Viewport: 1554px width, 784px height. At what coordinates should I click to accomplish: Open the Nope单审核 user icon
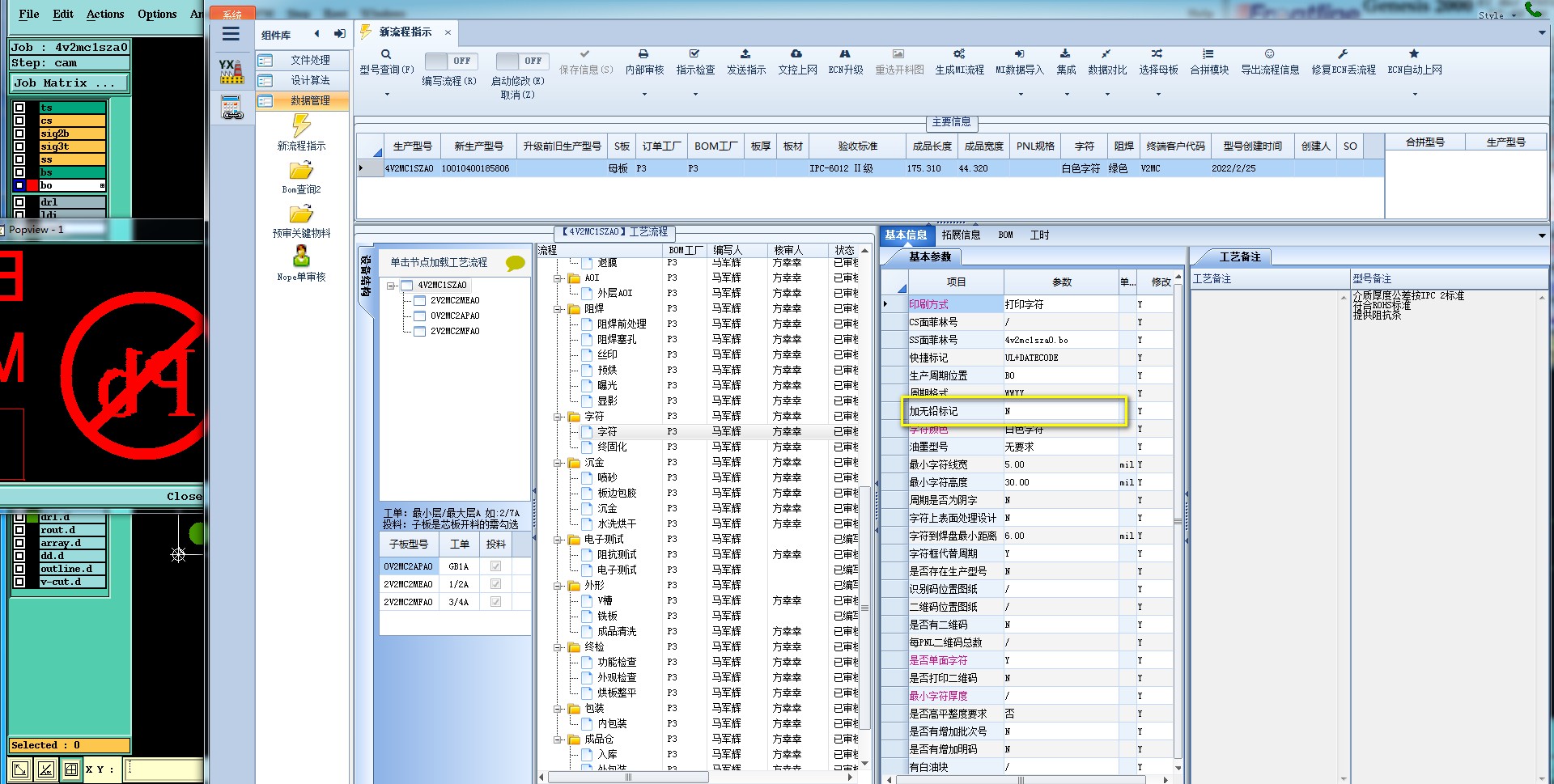301,256
